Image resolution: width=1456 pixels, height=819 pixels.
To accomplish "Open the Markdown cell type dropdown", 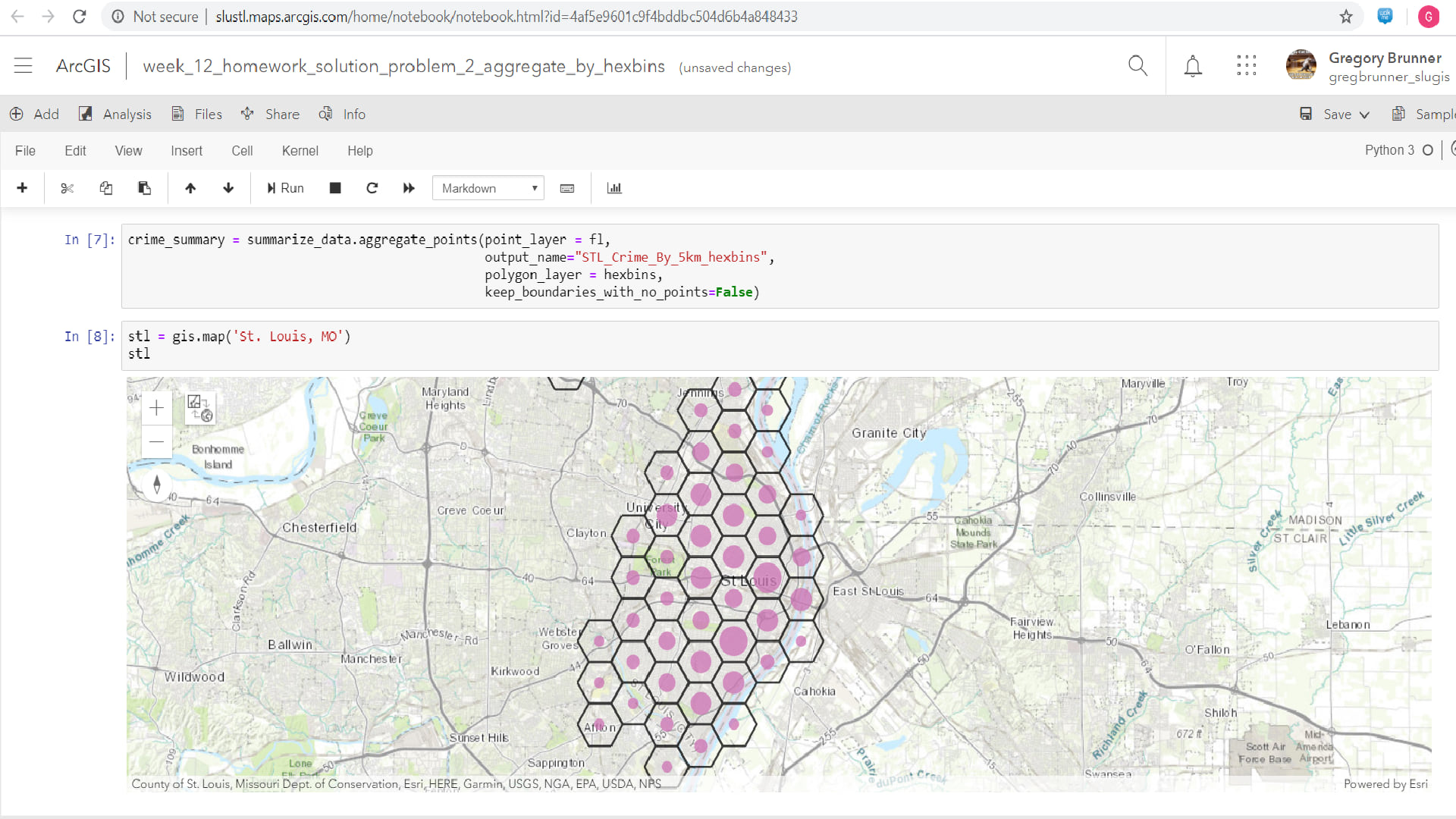I will (x=488, y=188).
